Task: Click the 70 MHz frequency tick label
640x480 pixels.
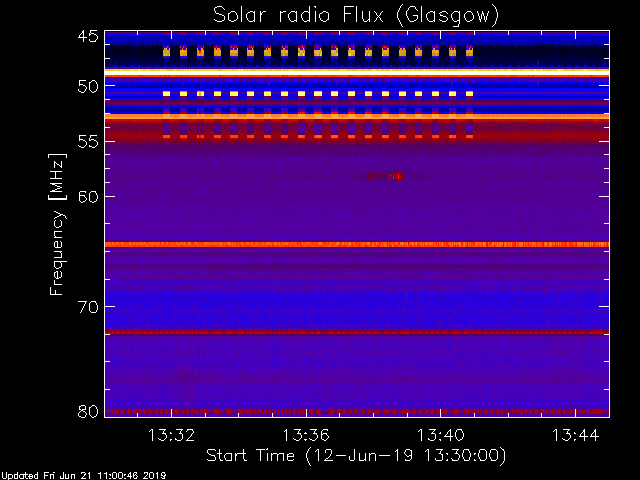Action: pos(87,307)
